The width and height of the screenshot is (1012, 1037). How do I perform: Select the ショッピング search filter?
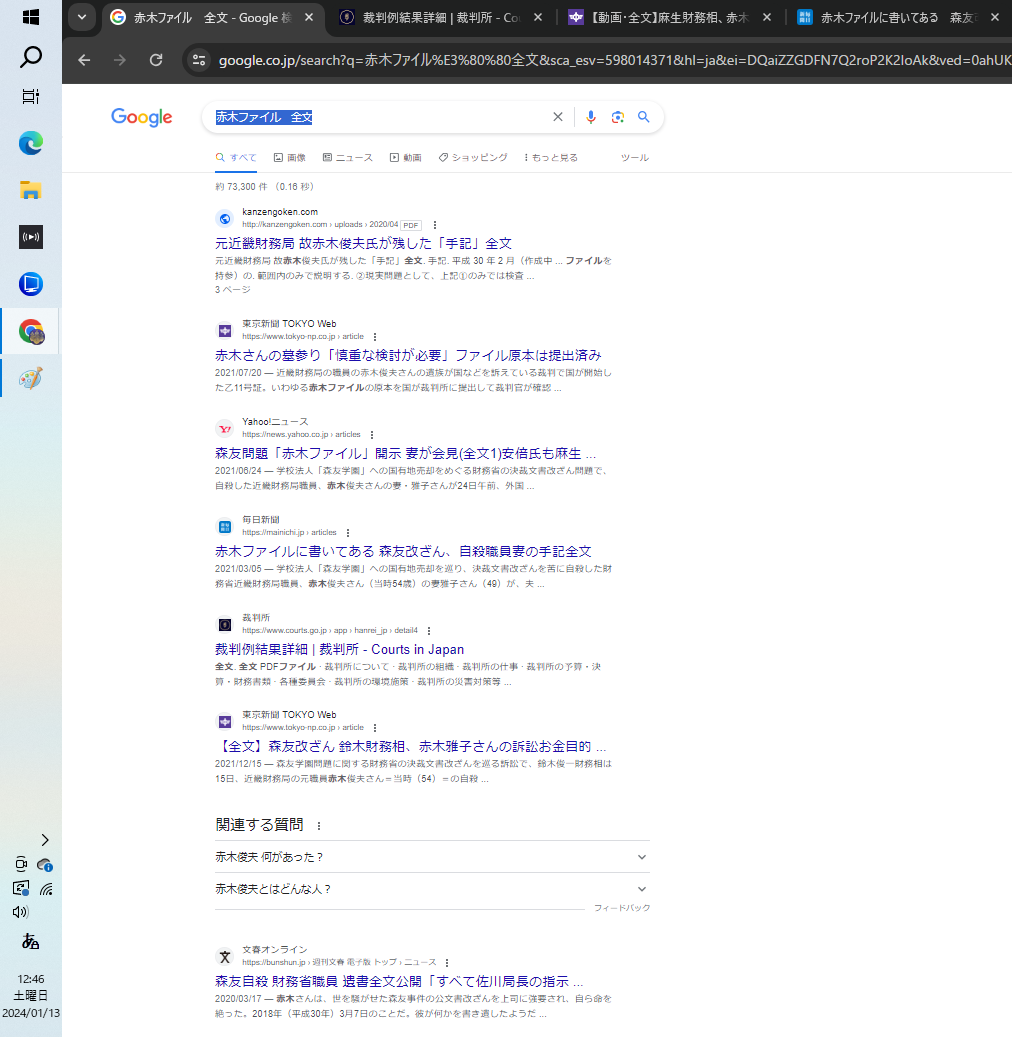coord(473,157)
